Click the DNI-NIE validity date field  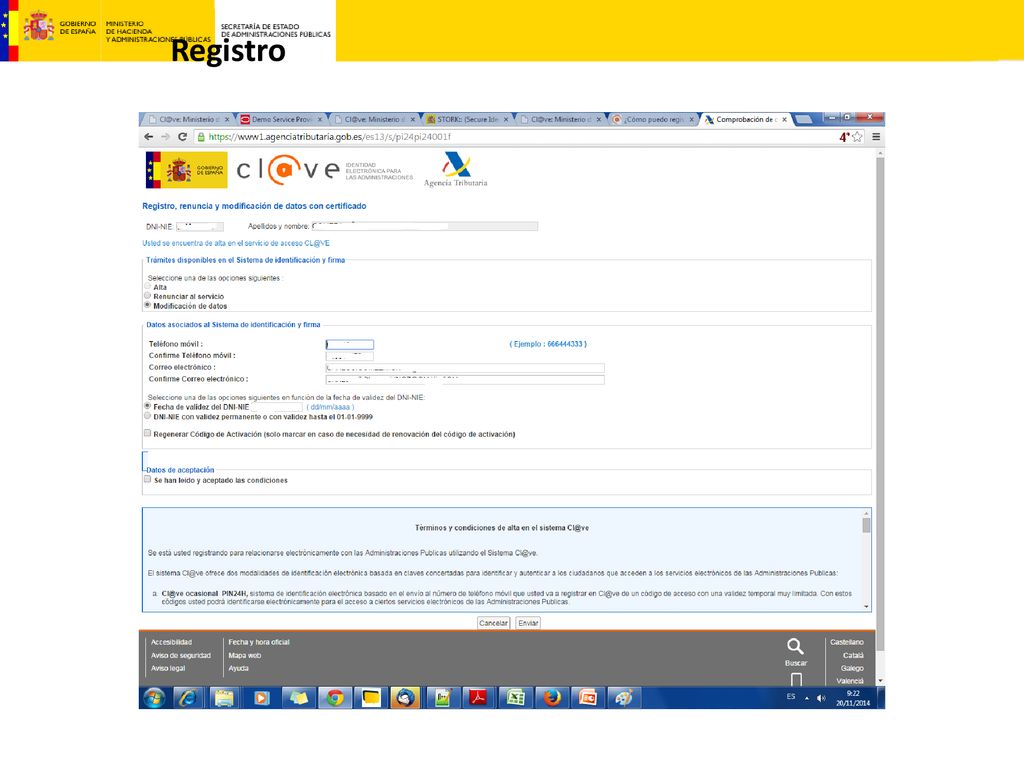276,407
